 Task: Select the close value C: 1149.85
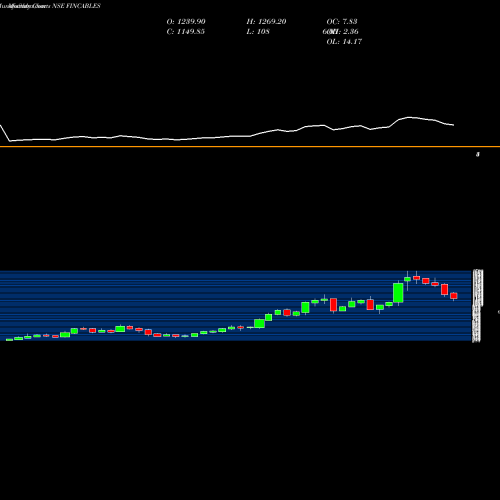(186, 32)
